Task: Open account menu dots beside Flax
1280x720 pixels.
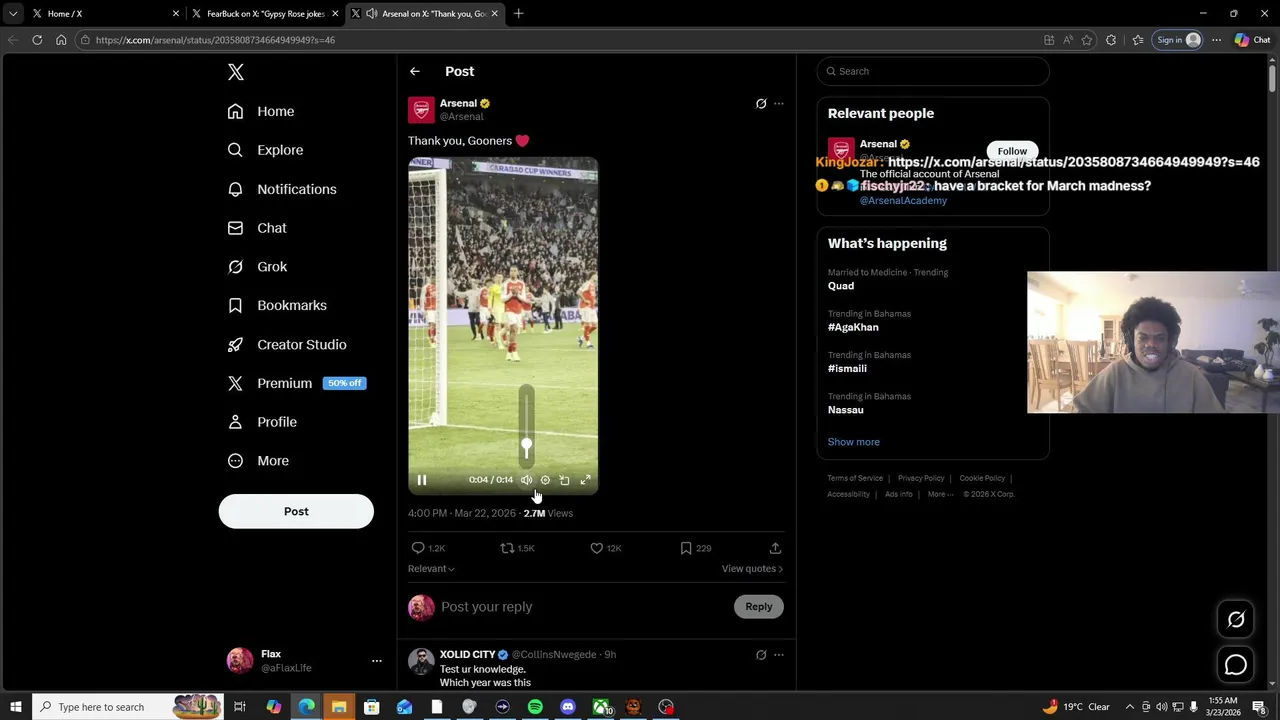Action: [x=377, y=661]
